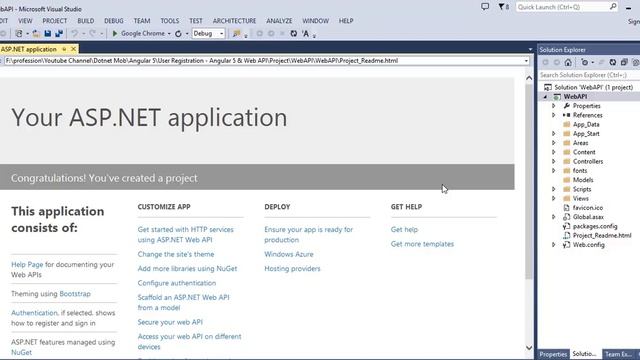640x360 pixels.
Task: Select the Models folder in Solution Explorer
Action: pos(583,180)
